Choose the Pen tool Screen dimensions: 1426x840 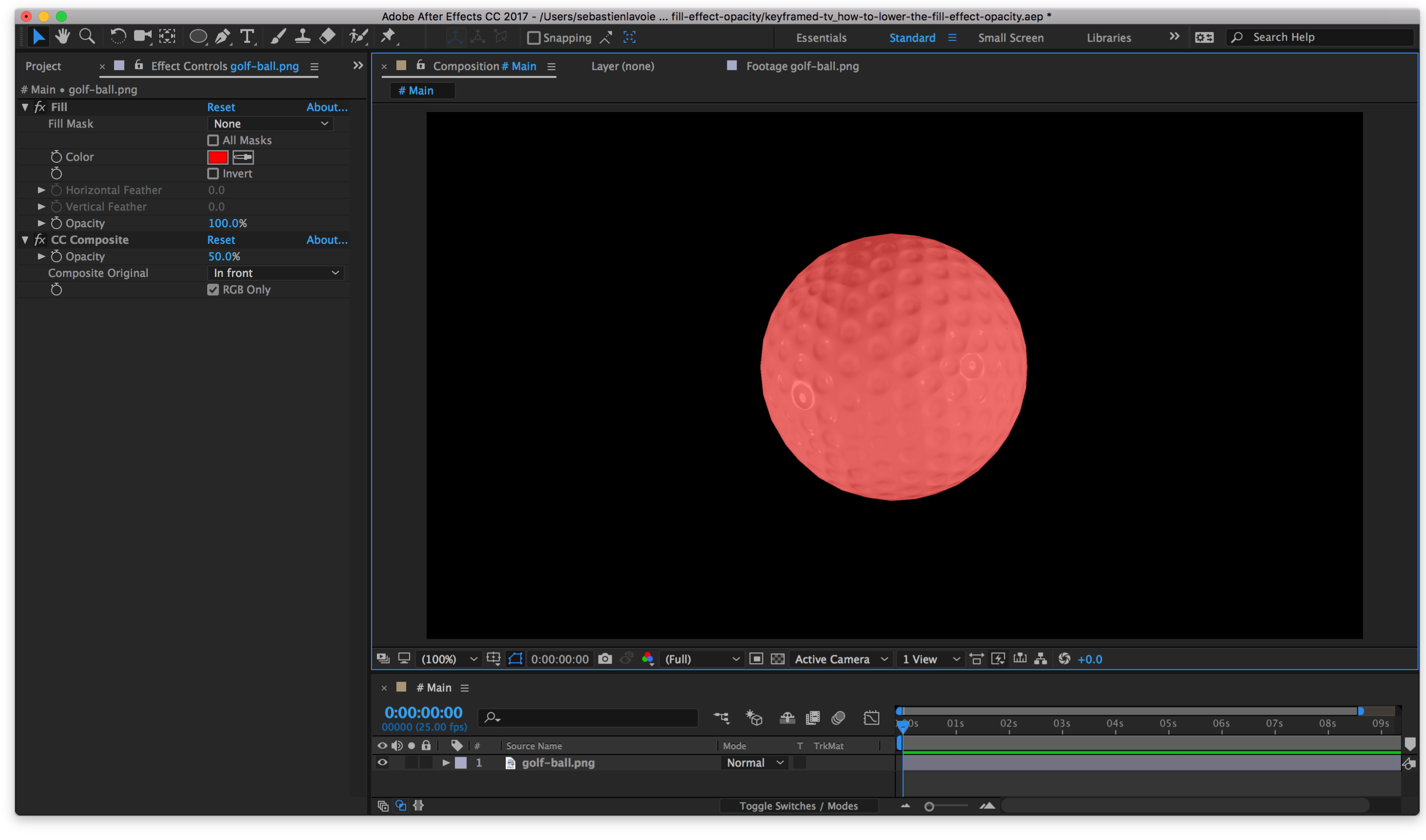click(222, 36)
